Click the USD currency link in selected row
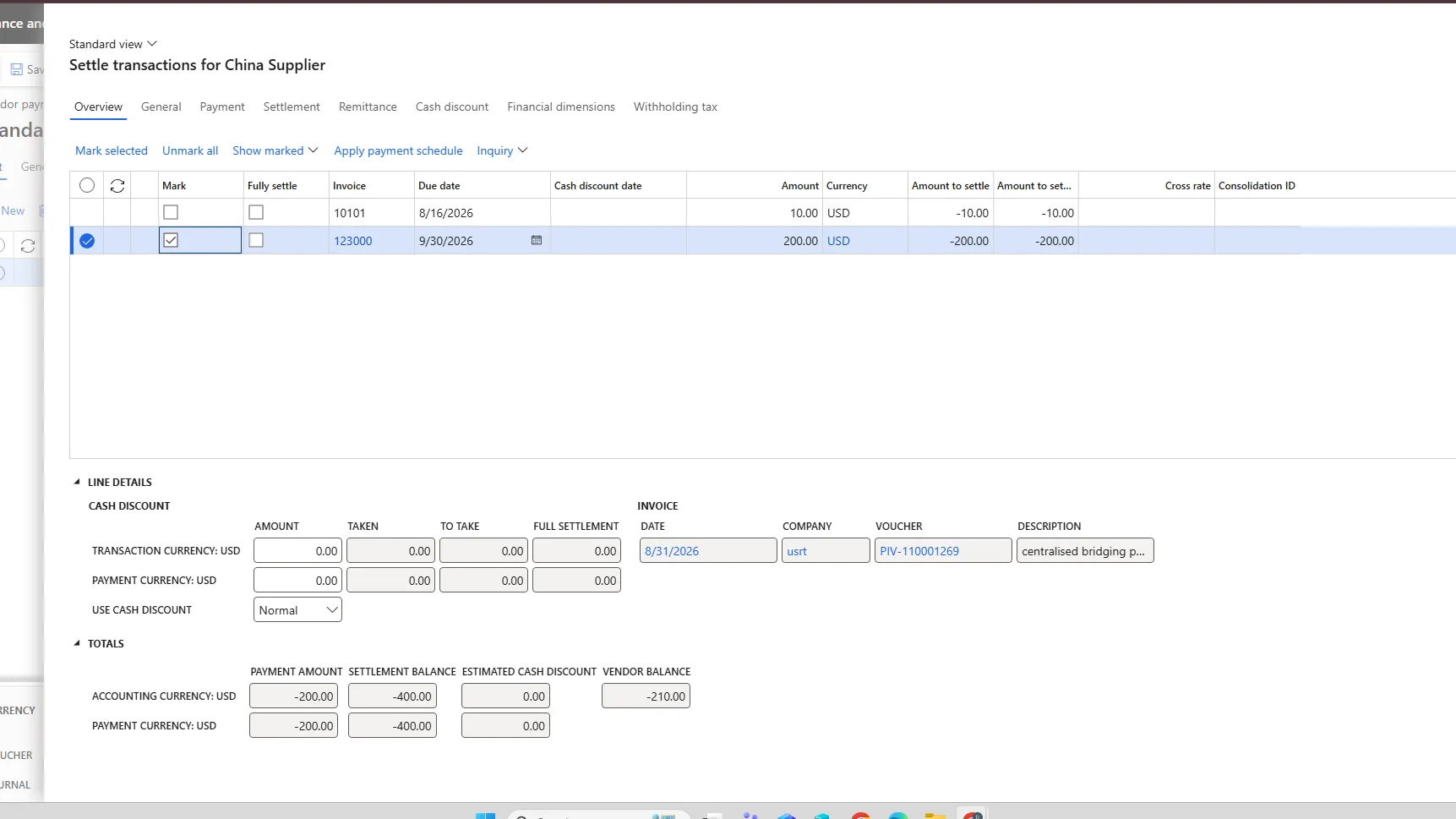Screen dimensions: 1456x819 [838, 241]
